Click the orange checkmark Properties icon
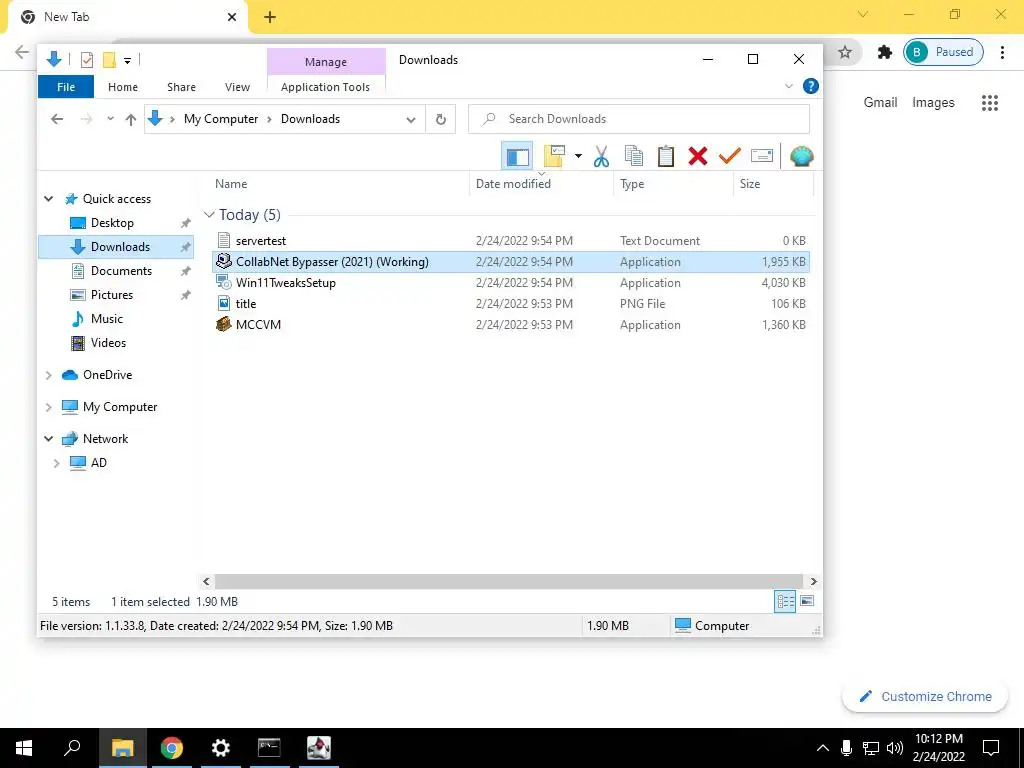 [x=729, y=157]
